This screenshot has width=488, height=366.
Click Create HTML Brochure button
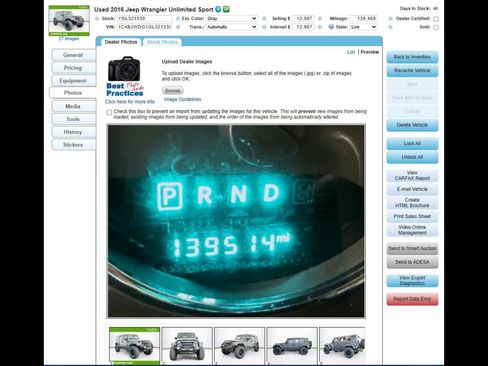click(412, 203)
